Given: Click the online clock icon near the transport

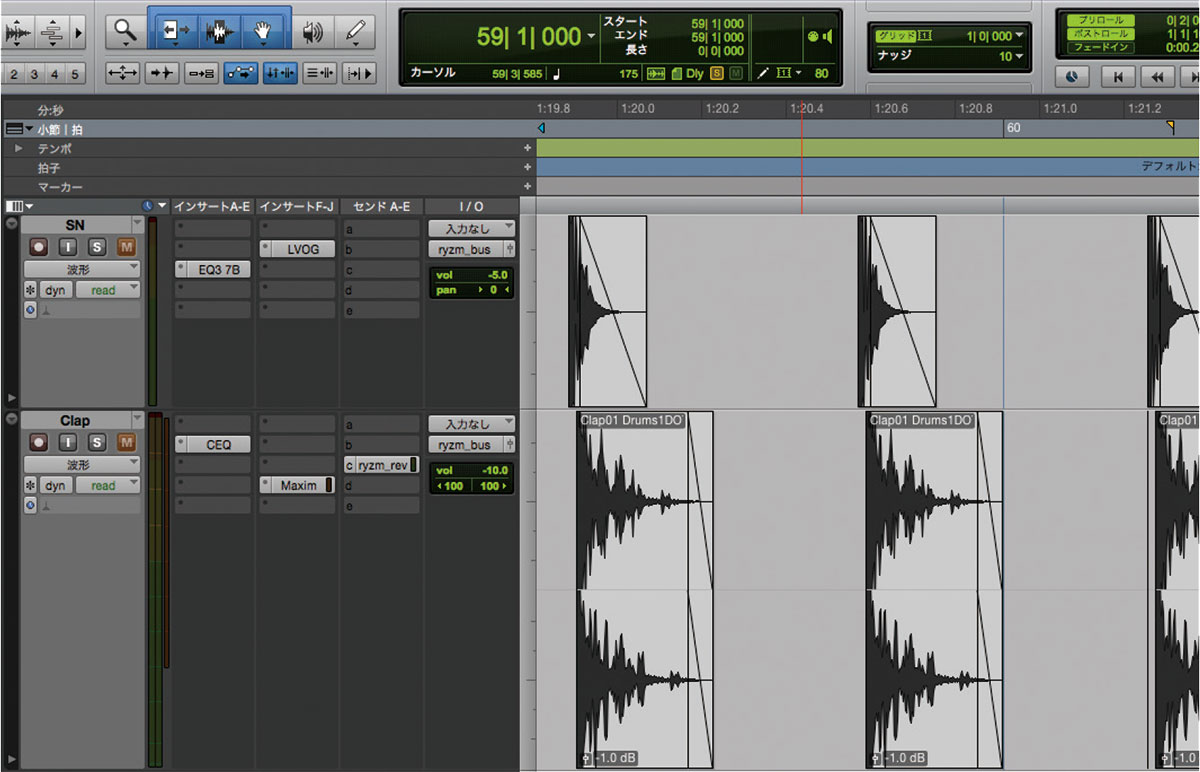Looking at the screenshot, I should [1071, 76].
